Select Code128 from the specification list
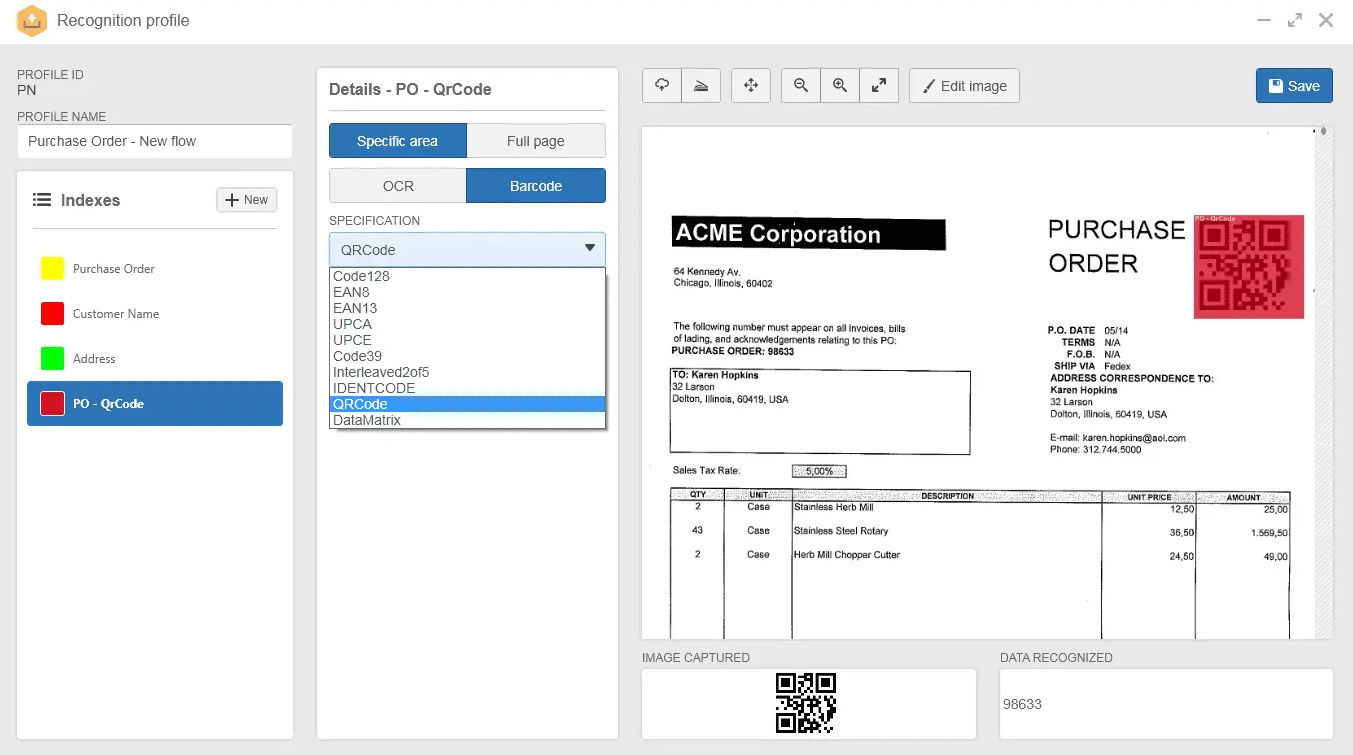The height and width of the screenshot is (755, 1353). pos(360,276)
